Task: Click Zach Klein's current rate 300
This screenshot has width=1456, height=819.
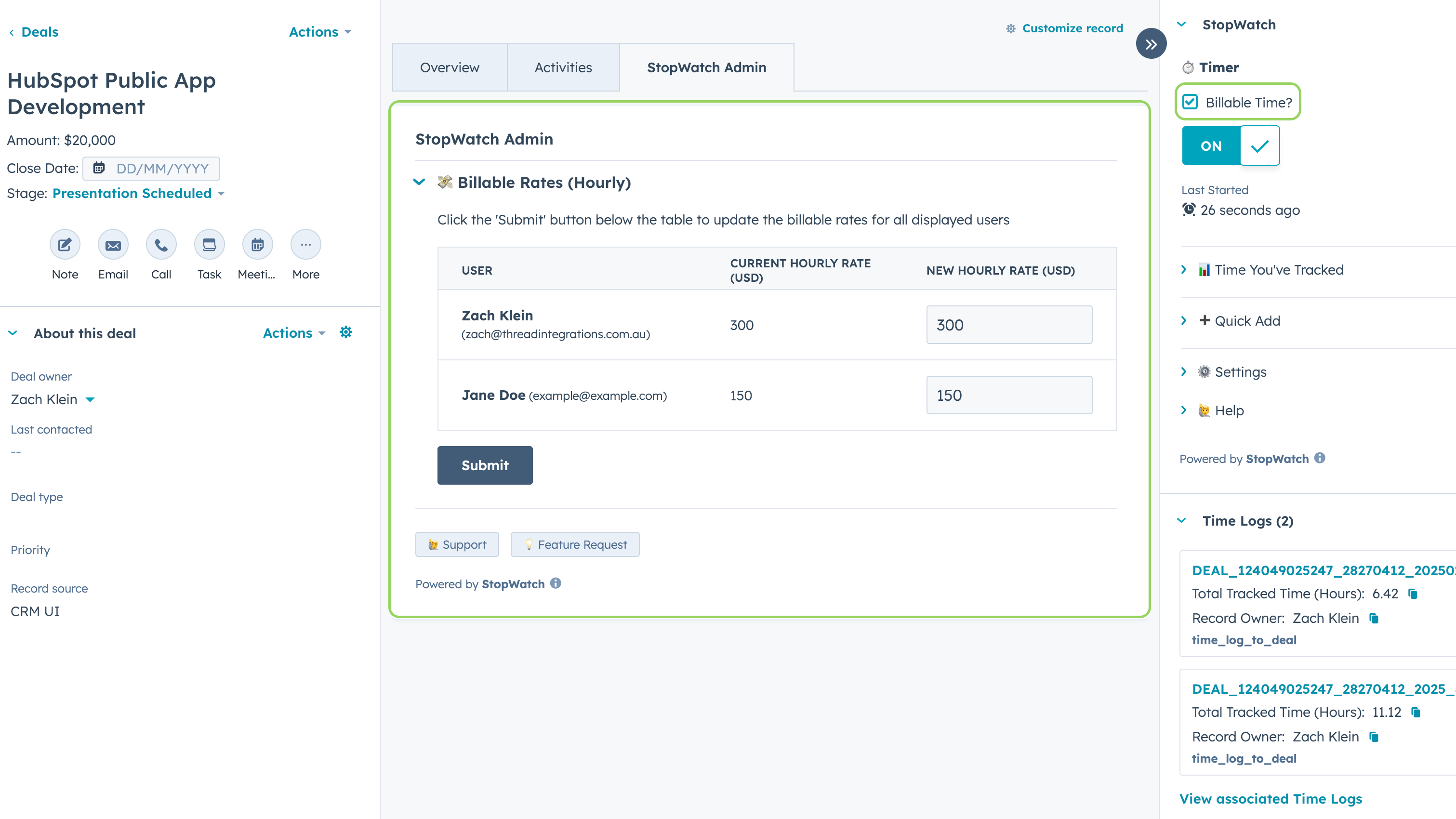Action: pyautogui.click(x=741, y=326)
